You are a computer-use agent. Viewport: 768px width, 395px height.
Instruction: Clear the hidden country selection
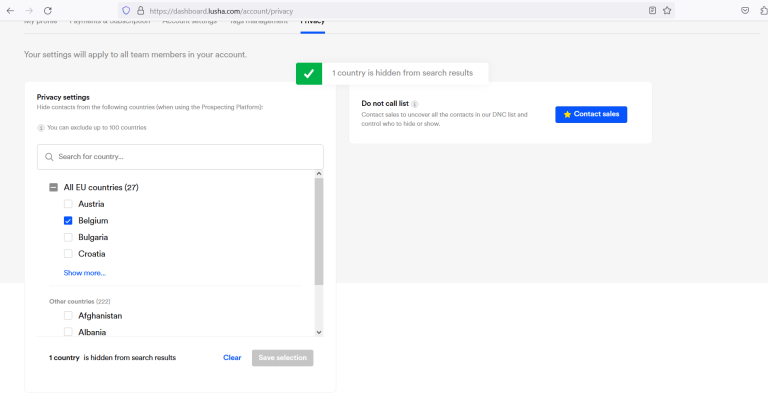(232, 358)
